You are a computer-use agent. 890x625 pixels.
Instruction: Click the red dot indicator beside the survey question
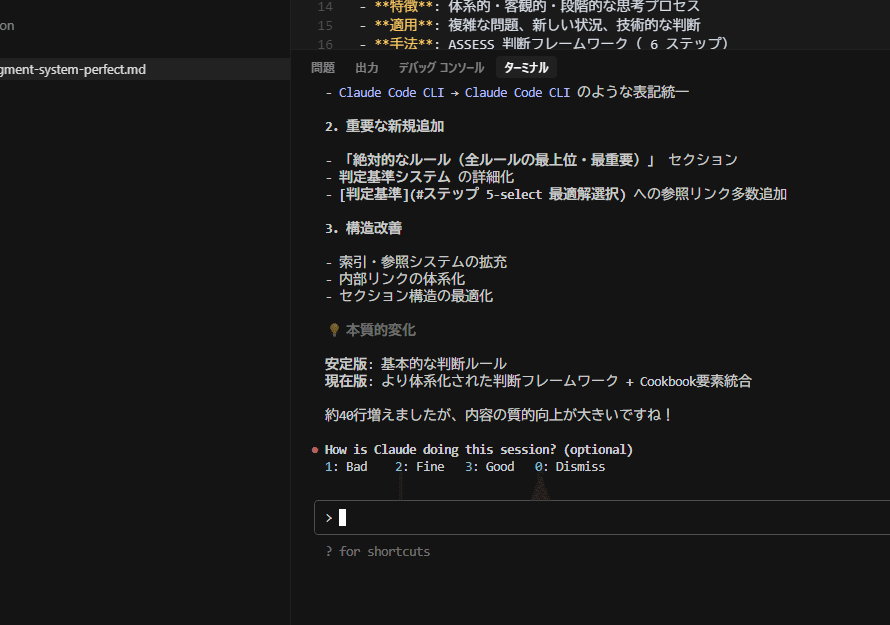[315, 449]
